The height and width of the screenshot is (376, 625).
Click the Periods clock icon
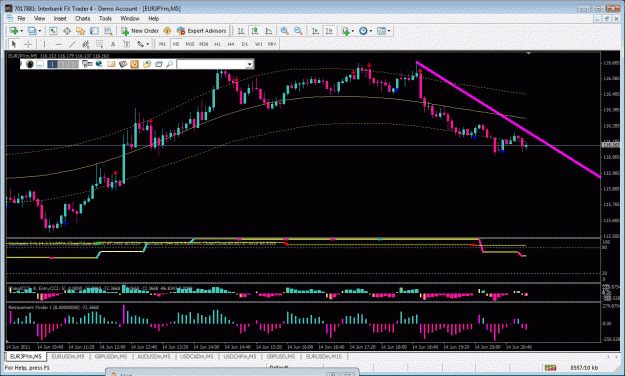click(363, 31)
